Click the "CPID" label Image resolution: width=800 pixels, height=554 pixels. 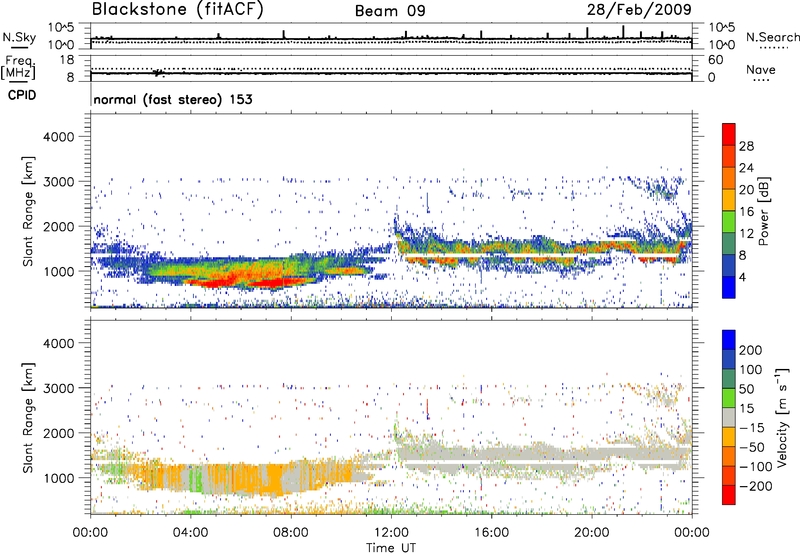(22, 95)
